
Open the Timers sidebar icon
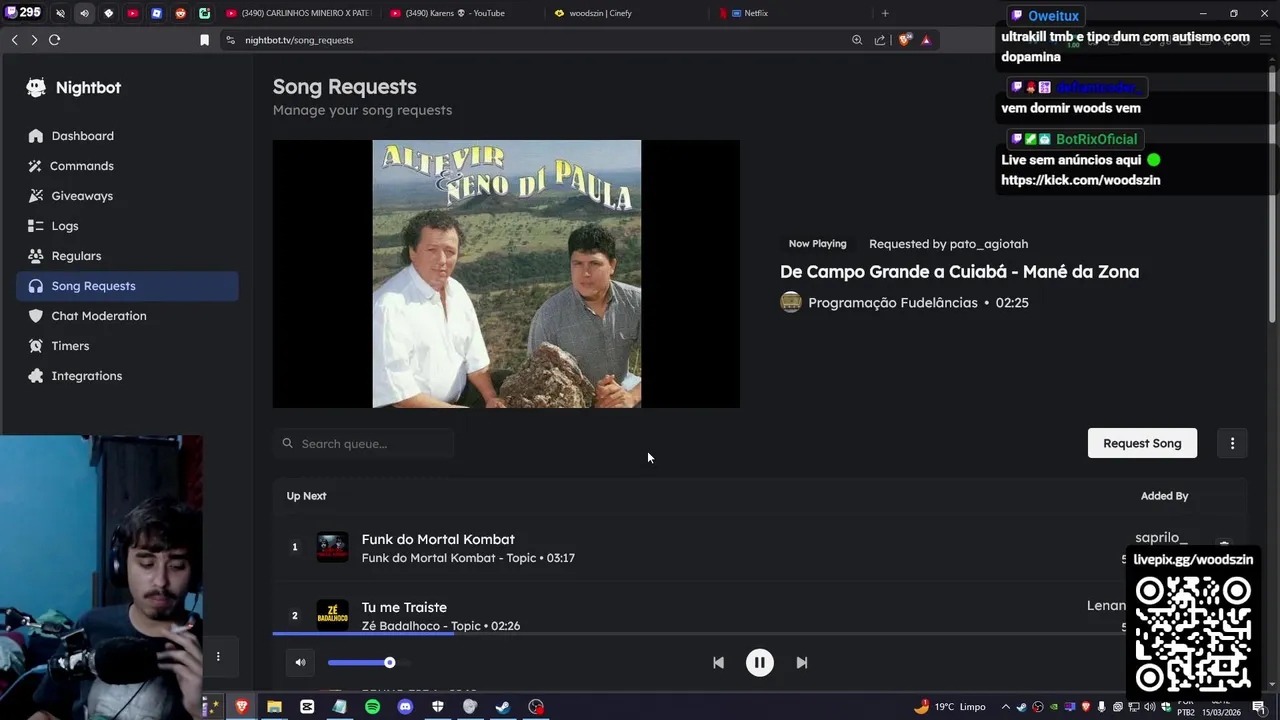point(36,346)
